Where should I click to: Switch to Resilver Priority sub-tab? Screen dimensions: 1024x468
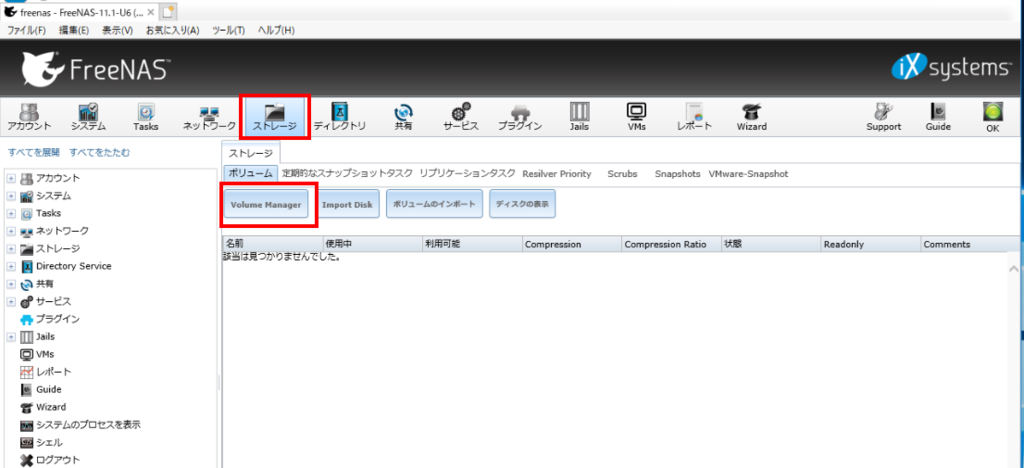(556, 174)
